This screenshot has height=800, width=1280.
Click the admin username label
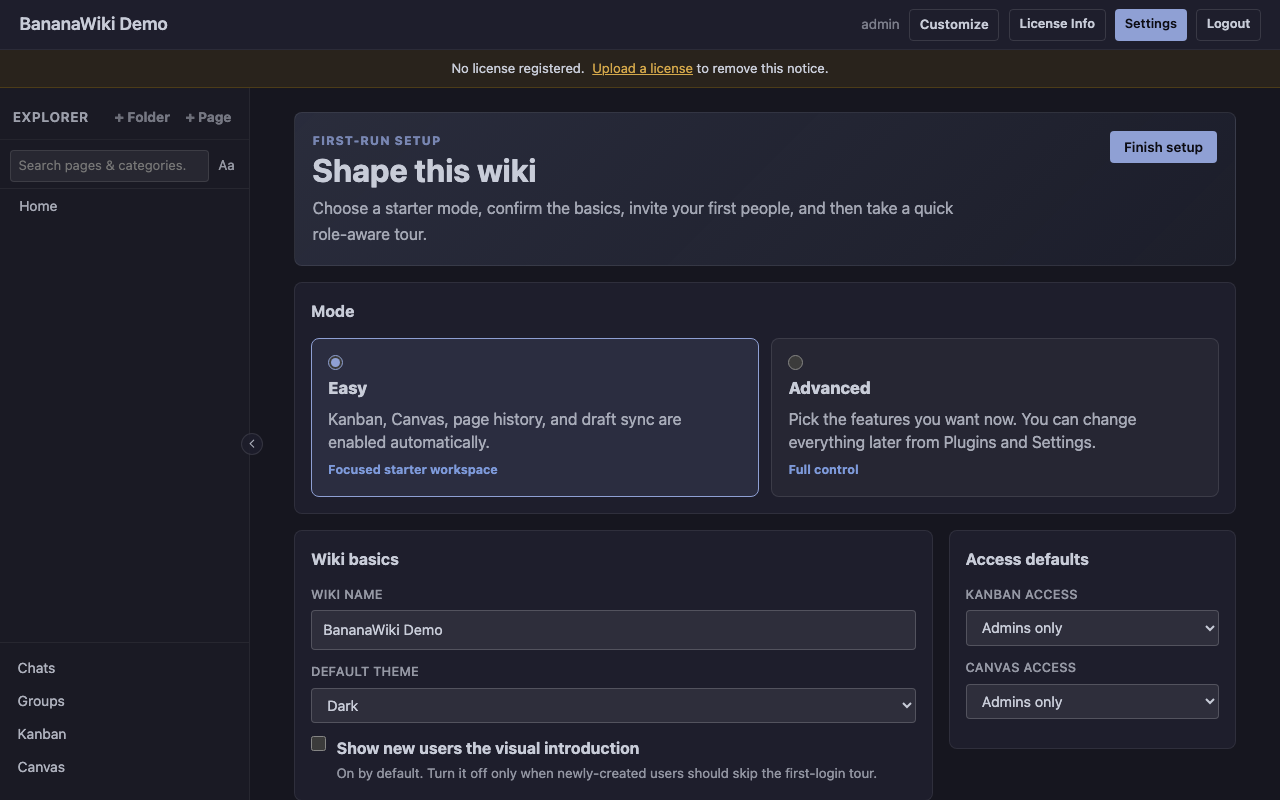[880, 24]
